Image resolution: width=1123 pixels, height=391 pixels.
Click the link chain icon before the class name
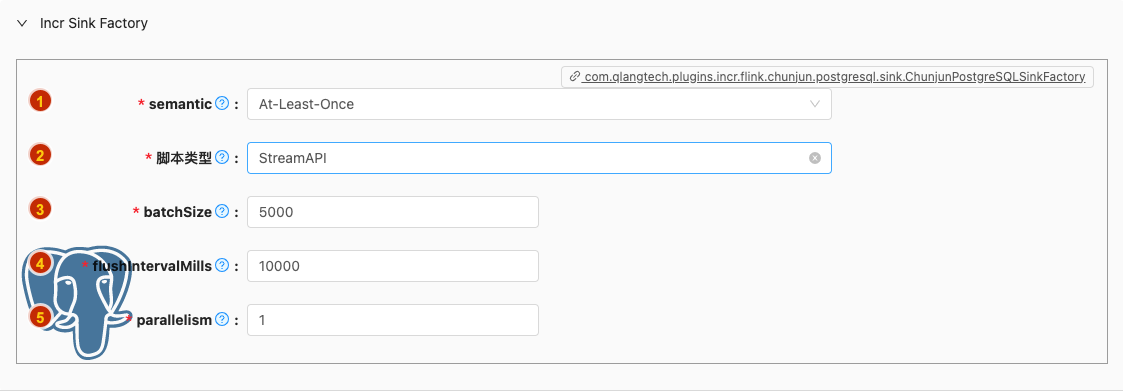[574, 77]
